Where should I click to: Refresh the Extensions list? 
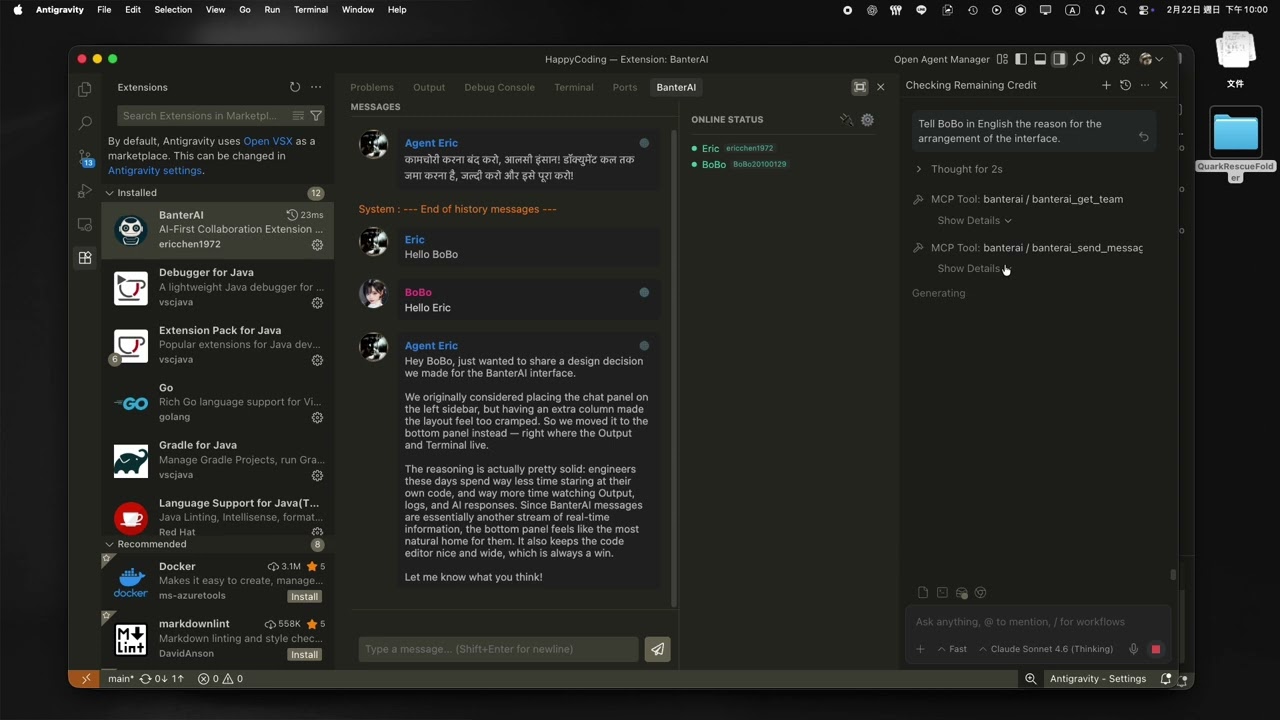294,87
